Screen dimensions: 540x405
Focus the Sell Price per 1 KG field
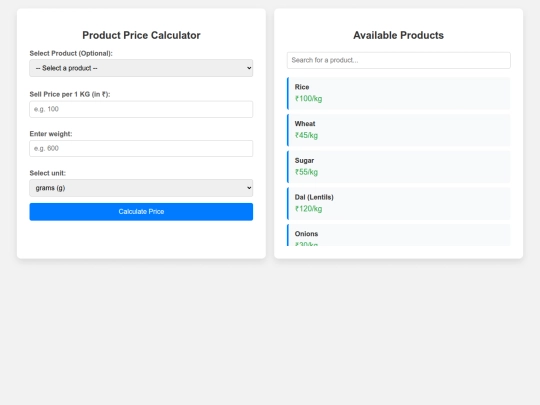[x=141, y=109]
